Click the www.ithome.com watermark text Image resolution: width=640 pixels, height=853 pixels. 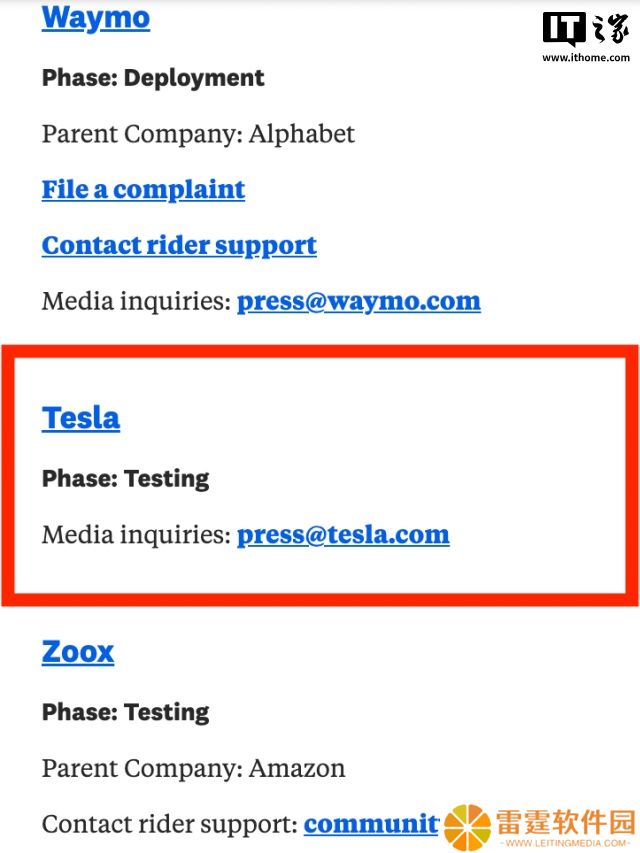[x=586, y=57]
